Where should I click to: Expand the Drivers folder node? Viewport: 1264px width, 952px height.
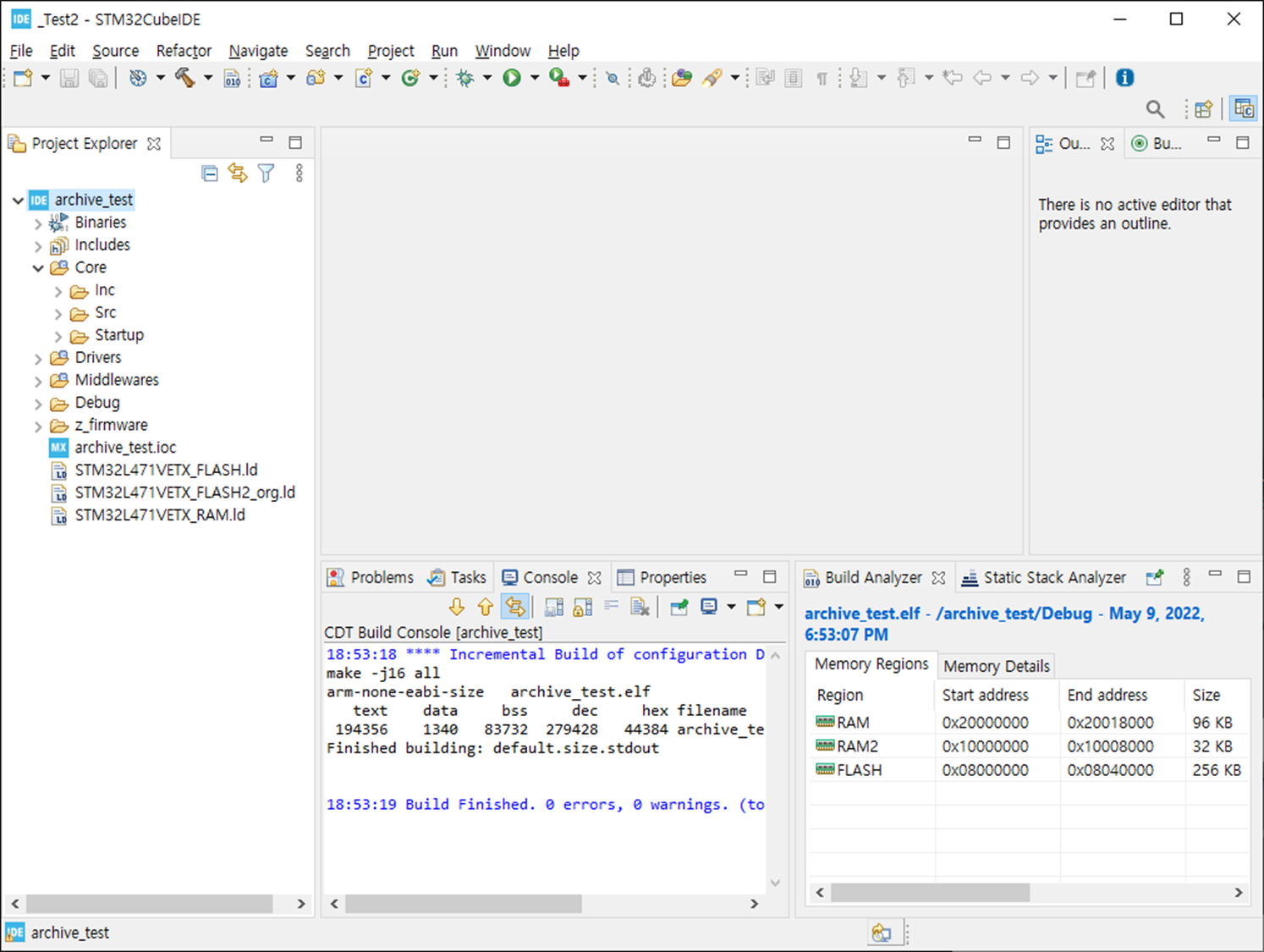pos(38,359)
